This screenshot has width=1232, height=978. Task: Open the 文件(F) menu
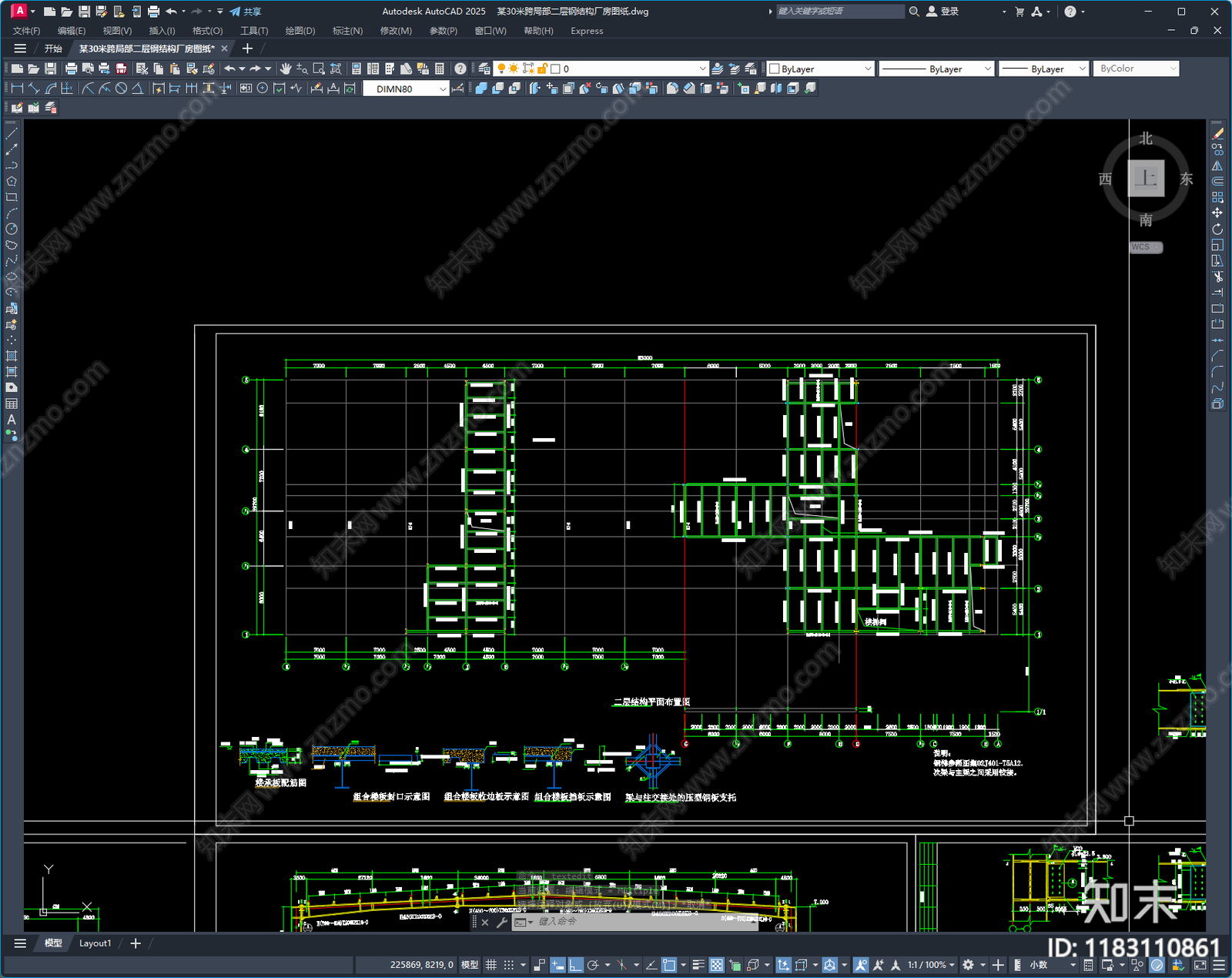click(26, 31)
